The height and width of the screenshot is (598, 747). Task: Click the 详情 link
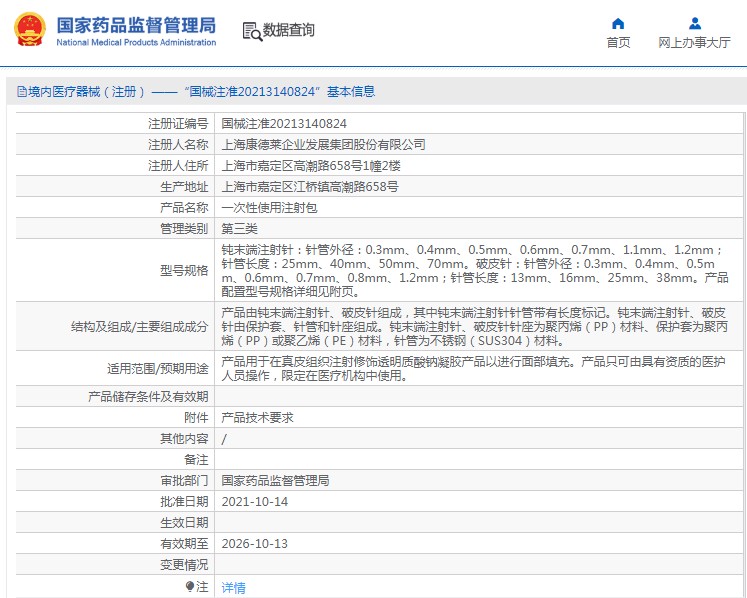233,588
